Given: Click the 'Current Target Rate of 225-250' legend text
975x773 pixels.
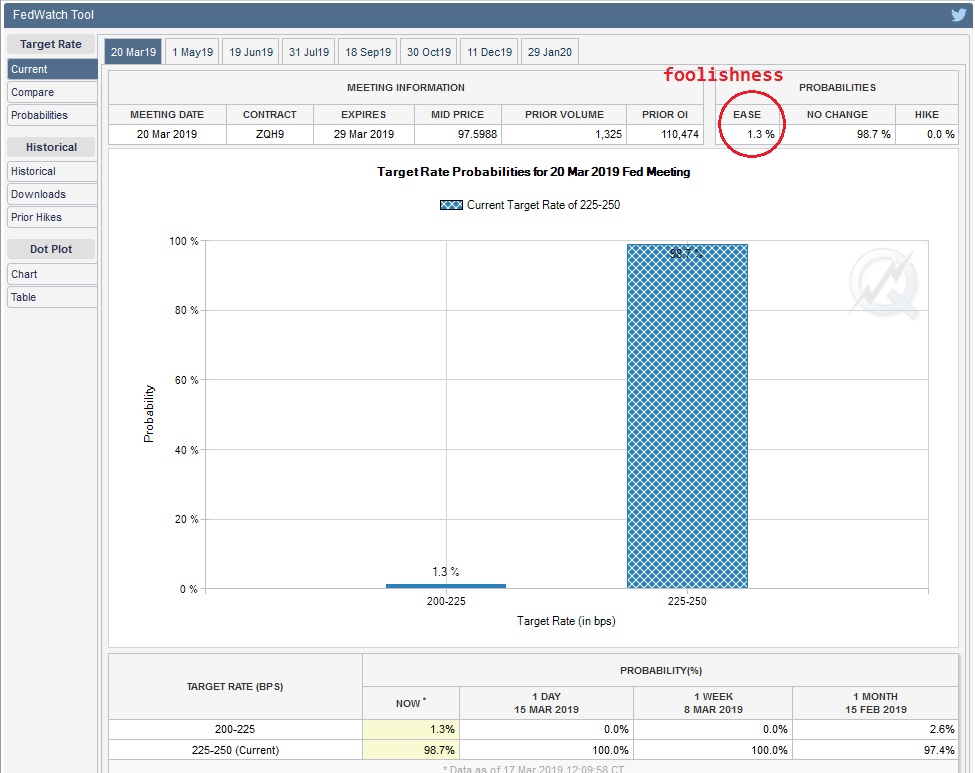Looking at the screenshot, I should (543, 205).
